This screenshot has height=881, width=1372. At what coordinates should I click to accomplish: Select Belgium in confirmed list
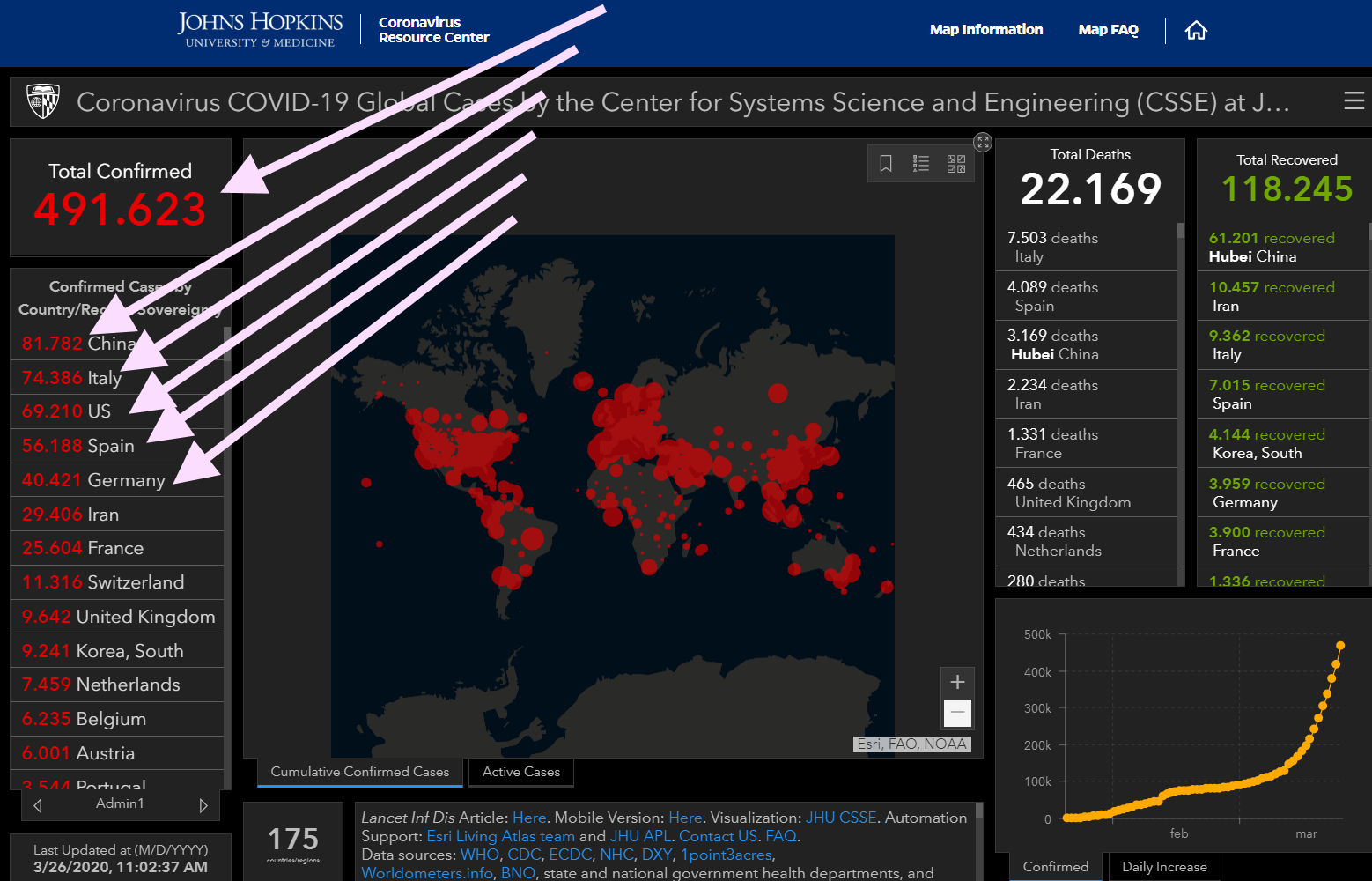point(117,719)
